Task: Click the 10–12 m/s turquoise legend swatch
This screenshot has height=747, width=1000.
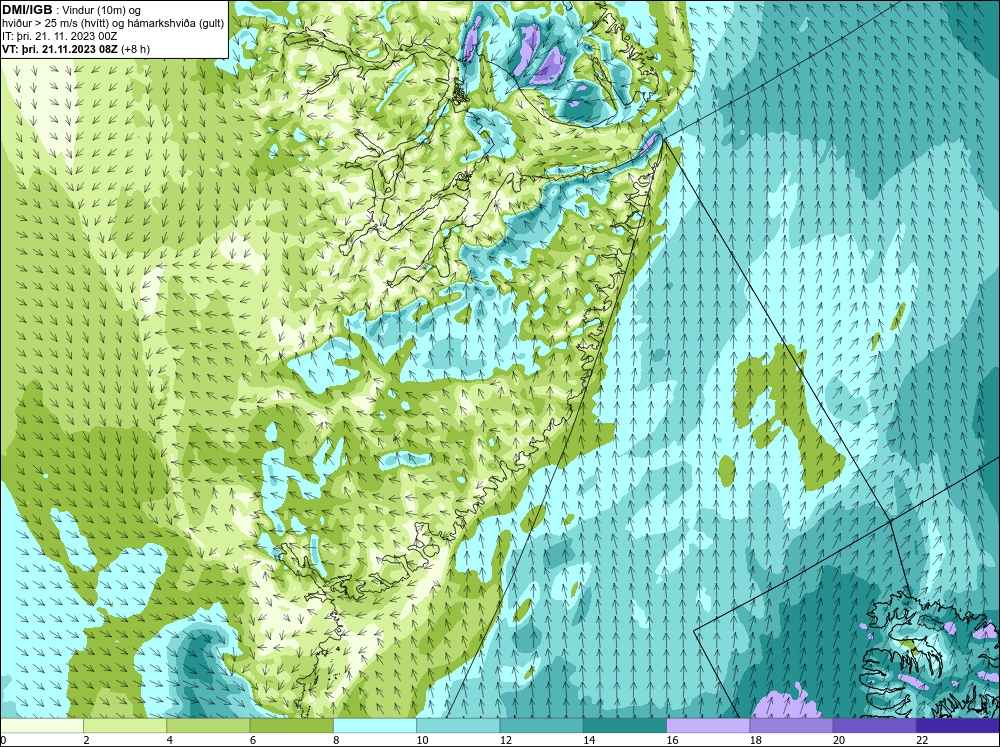Action: pyautogui.click(x=458, y=726)
